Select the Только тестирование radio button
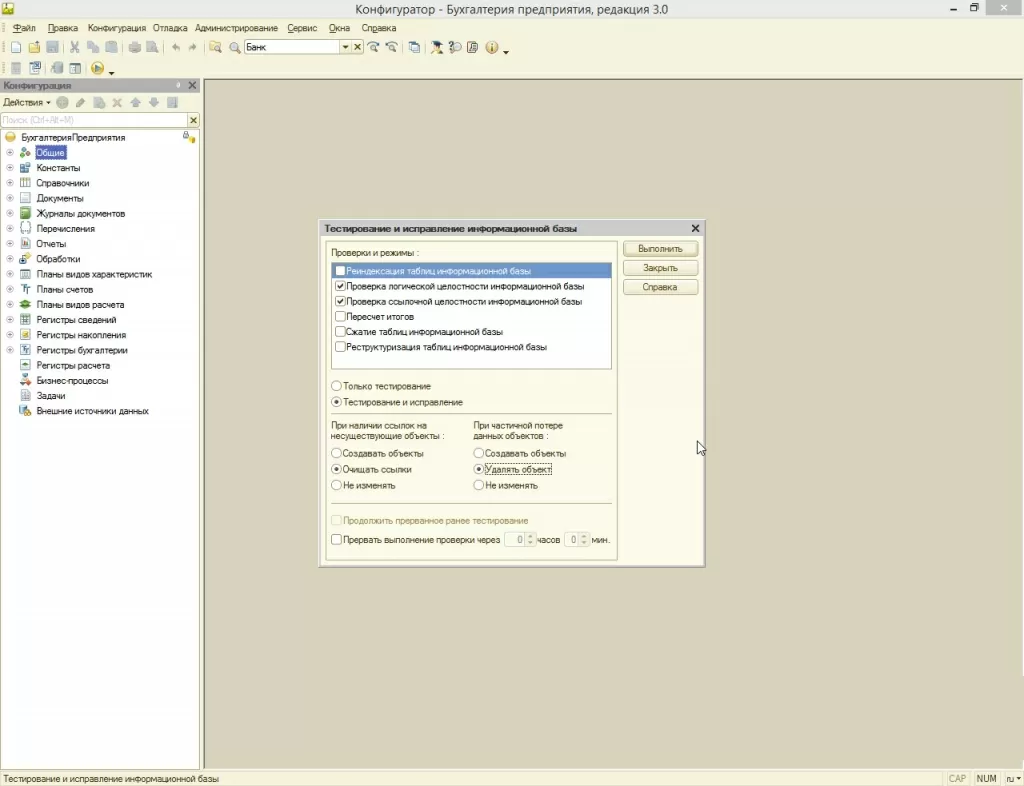The width and height of the screenshot is (1024, 786). [336, 386]
